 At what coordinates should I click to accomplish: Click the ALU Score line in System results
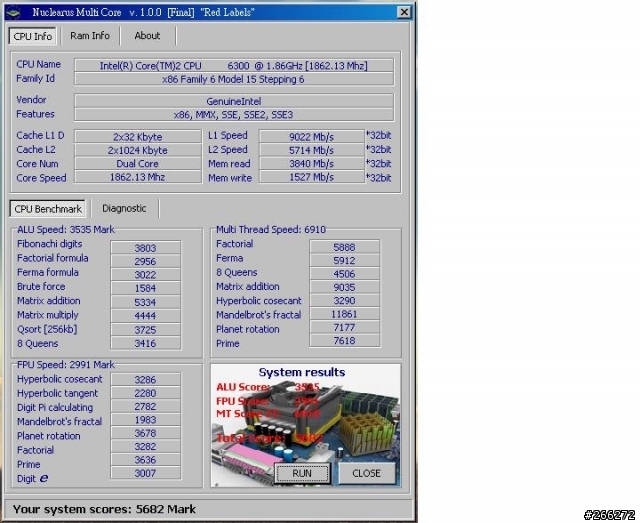coord(268,387)
